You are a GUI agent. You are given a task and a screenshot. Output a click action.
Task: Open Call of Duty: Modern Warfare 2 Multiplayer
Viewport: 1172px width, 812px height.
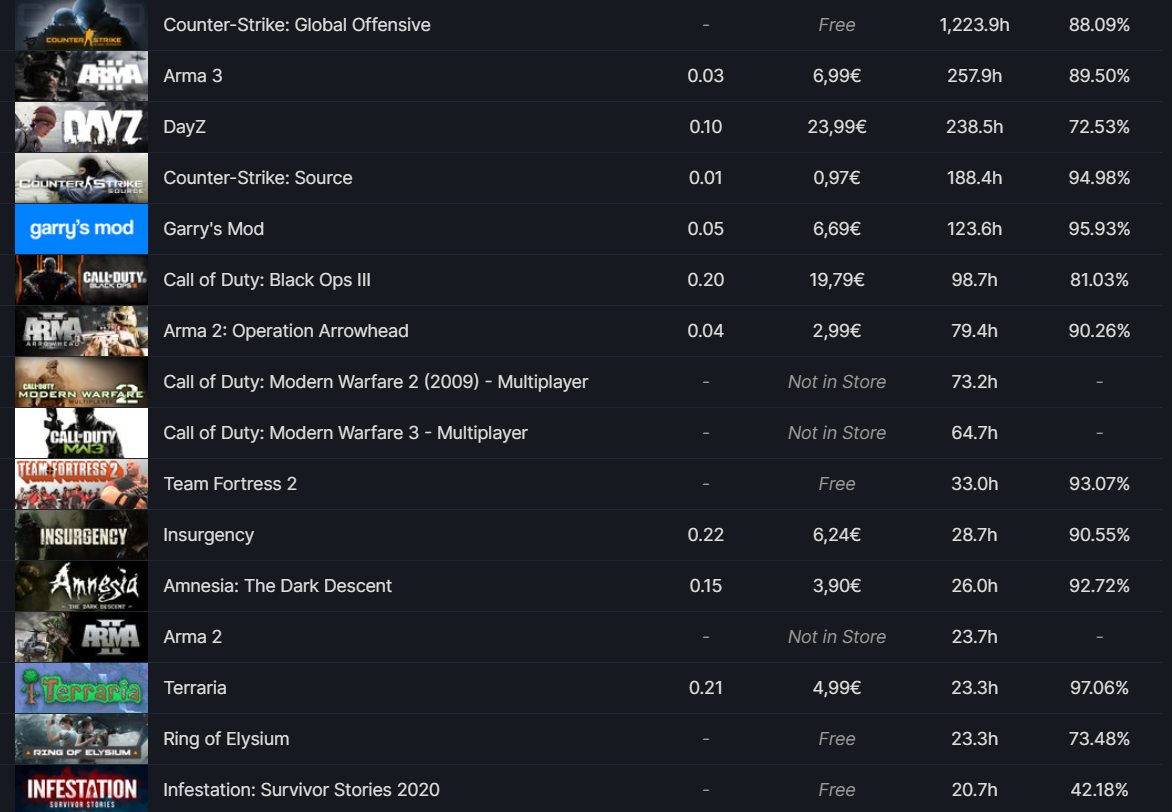(x=376, y=382)
